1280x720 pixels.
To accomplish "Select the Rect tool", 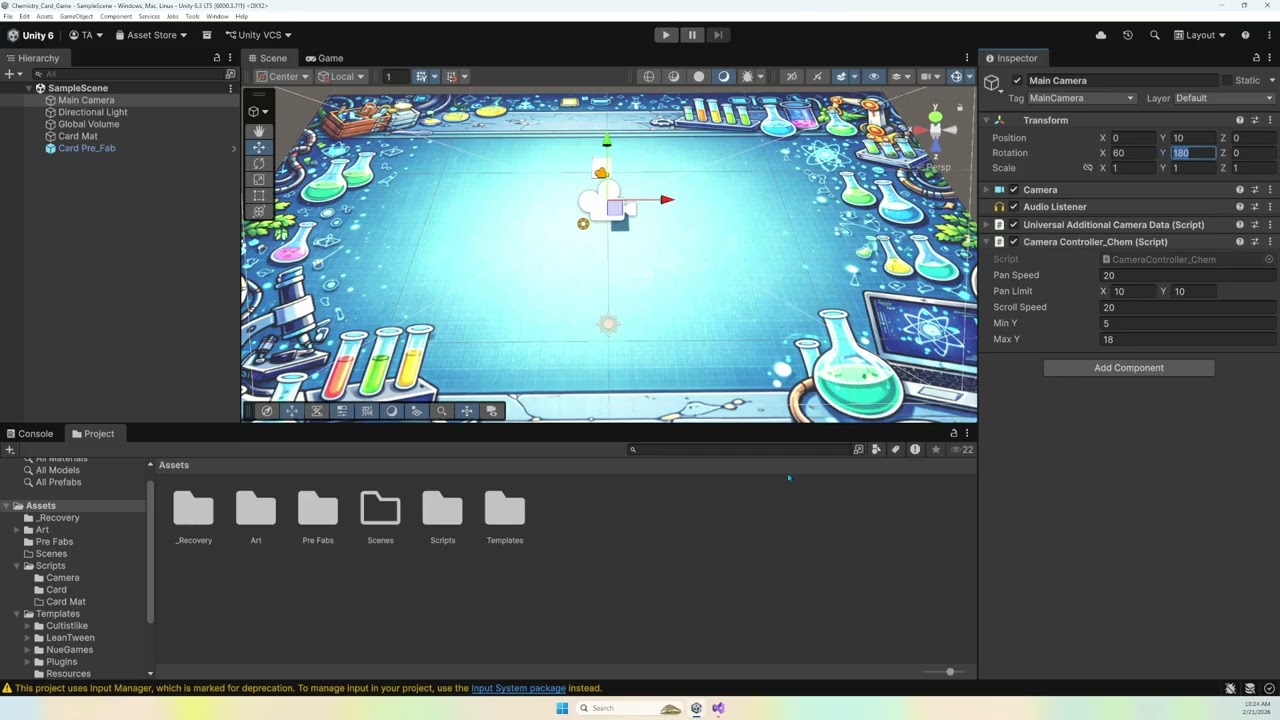I will tap(259, 195).
